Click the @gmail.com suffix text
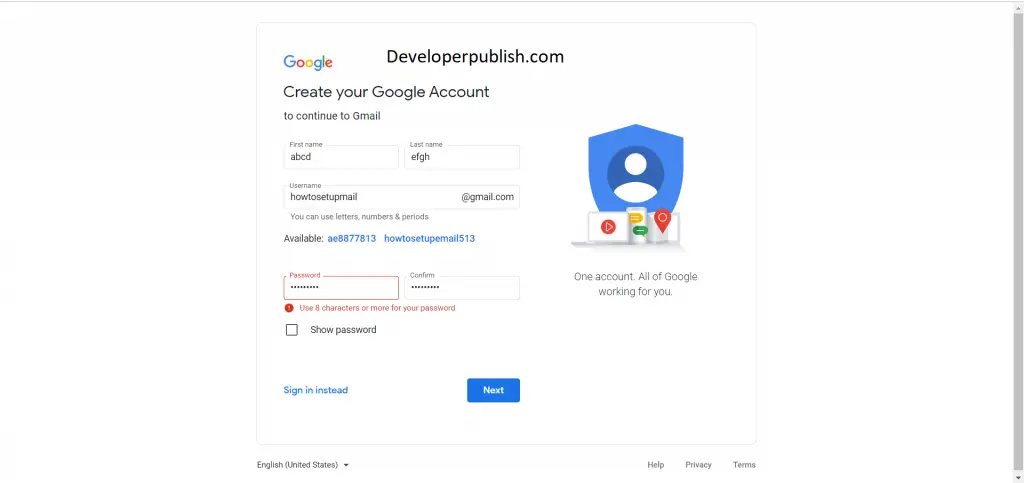 [487, 197]
